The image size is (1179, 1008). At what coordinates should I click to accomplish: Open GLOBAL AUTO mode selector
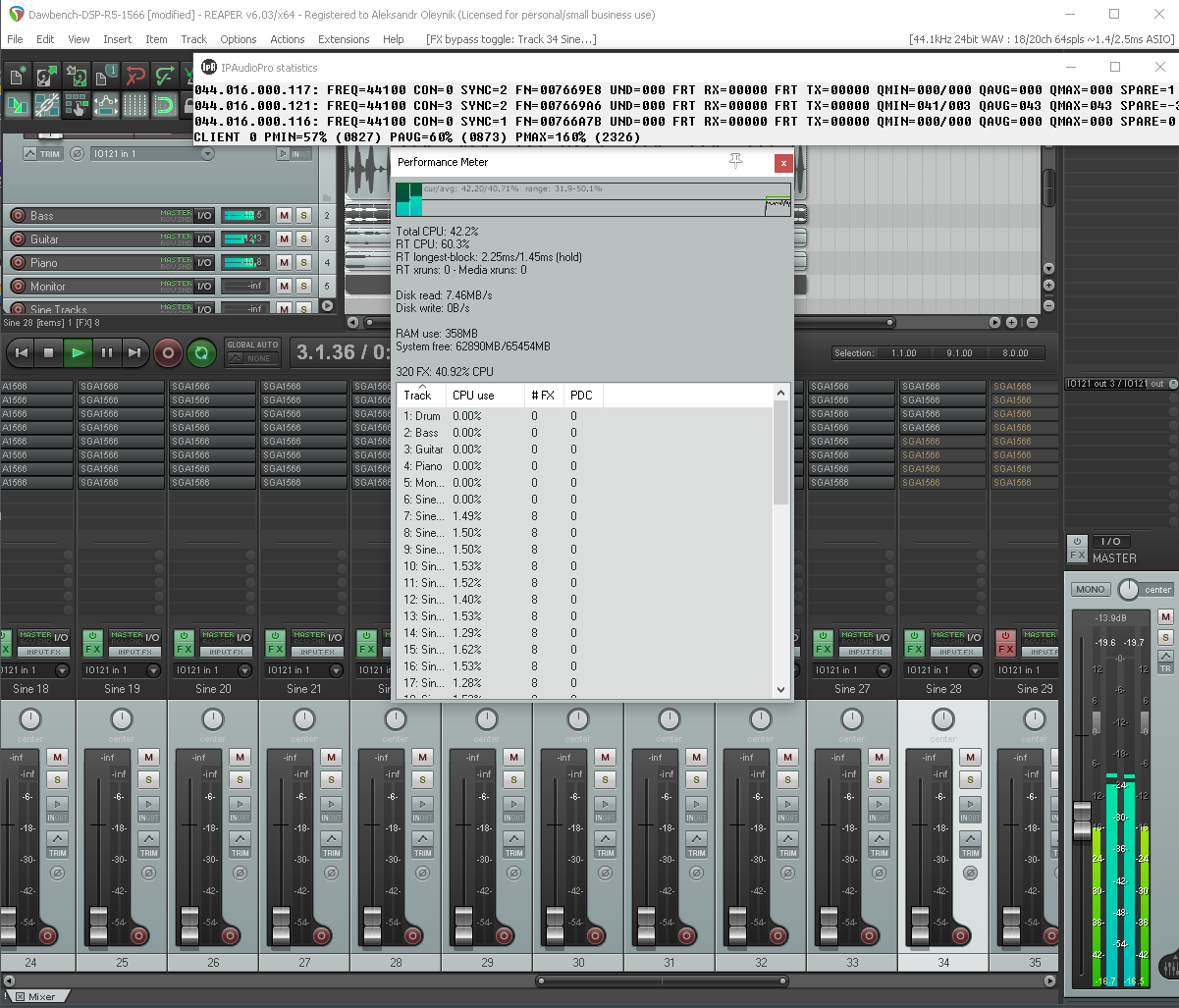tap(252, 351)
